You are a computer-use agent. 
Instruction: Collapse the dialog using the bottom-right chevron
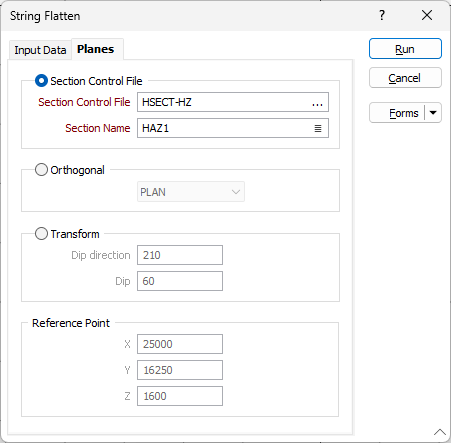[440, 432]
